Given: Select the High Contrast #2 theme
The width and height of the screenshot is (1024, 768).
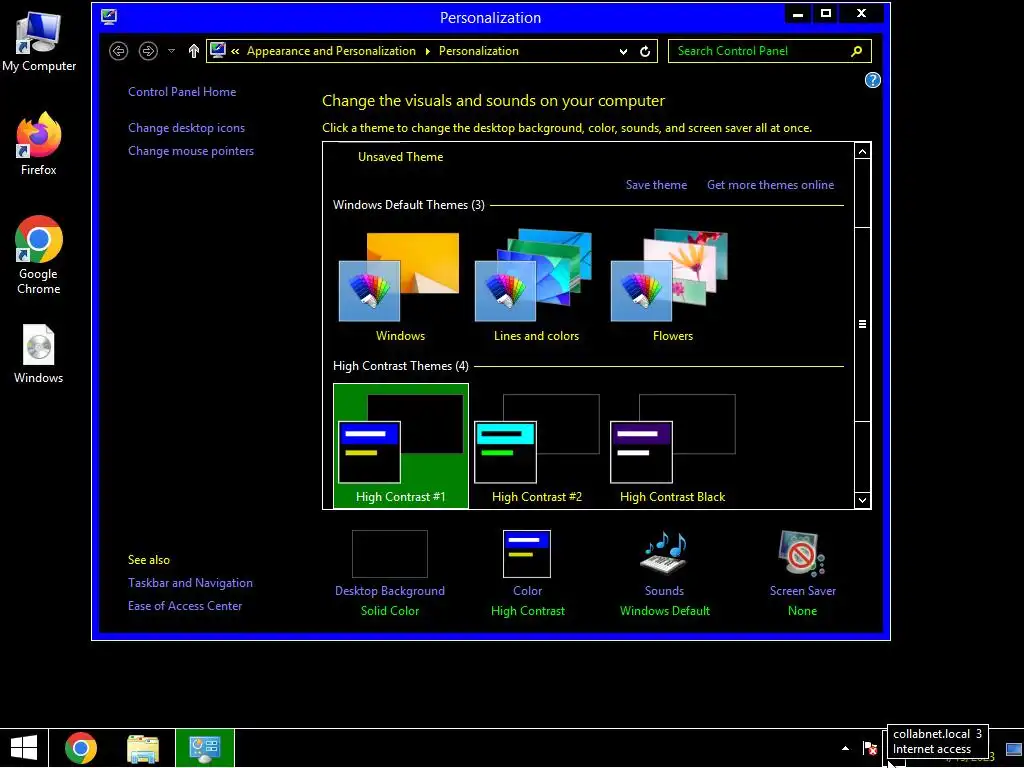Looking at the screenshot, I should [536, 446].
